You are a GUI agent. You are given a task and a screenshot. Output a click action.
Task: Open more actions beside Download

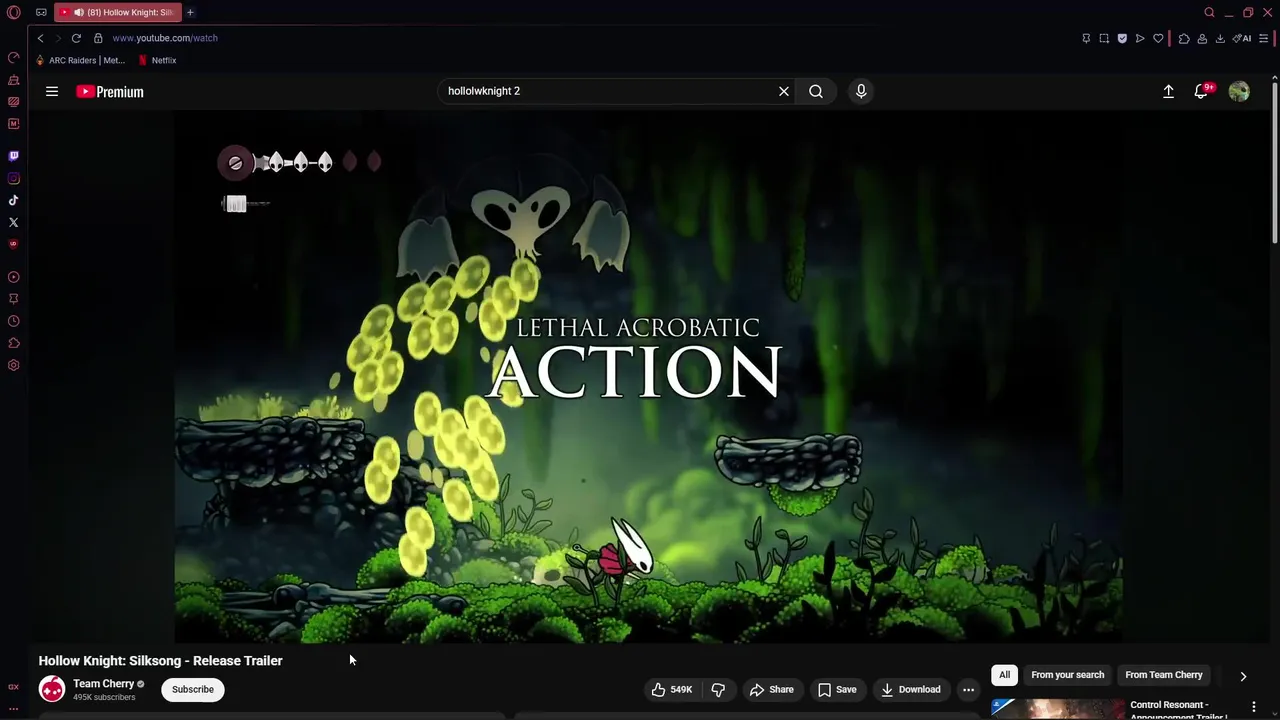click(968, 689)
